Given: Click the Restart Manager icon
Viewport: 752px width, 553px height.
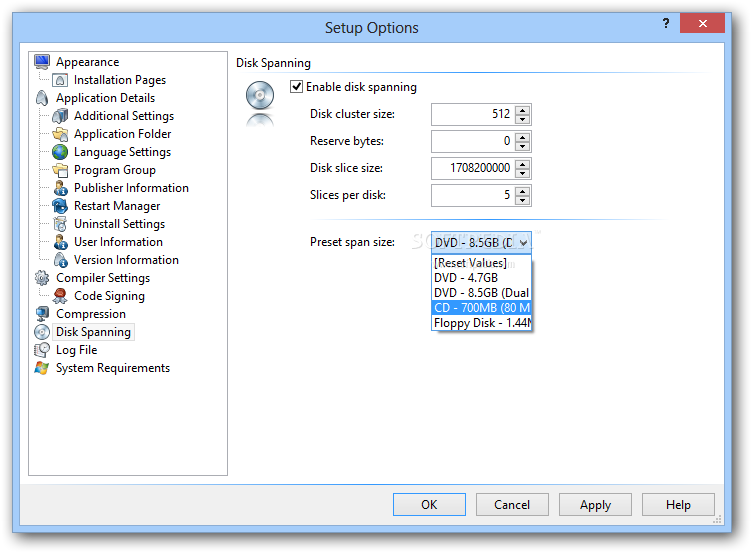Looking at the screenshot, I should 60,206.
